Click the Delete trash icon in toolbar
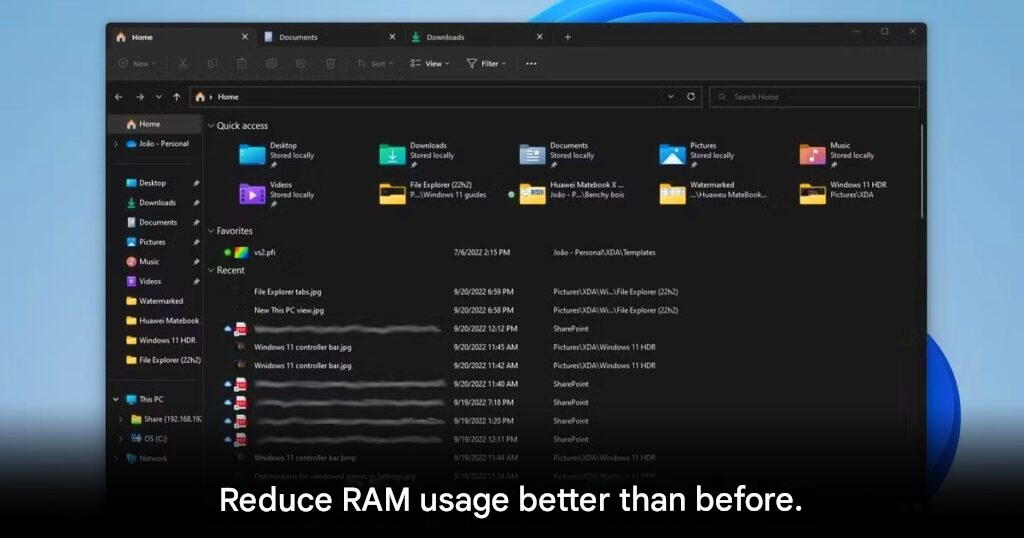Viewport: 1024px width, 538px height. 330,63
